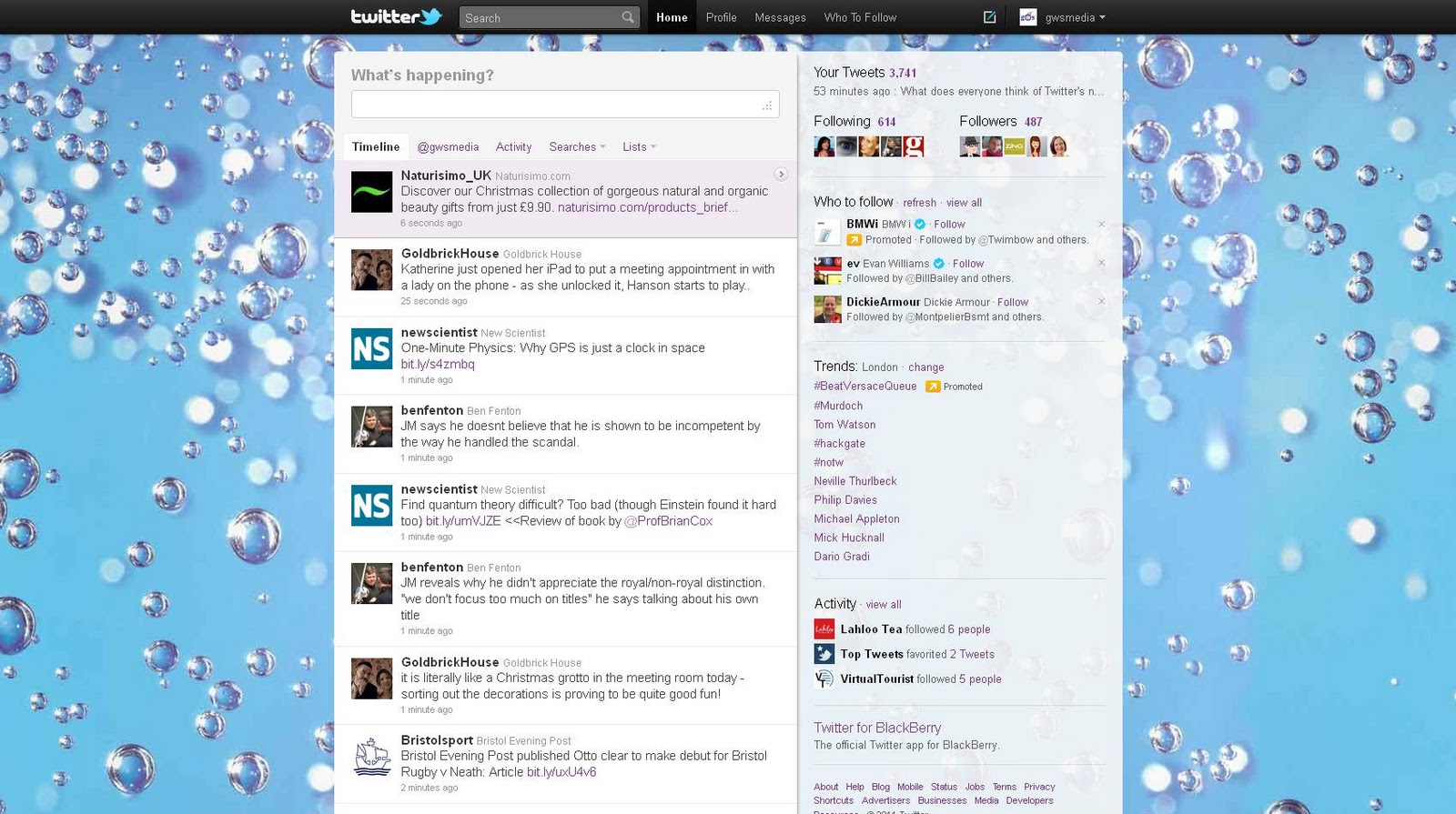The height and width of the screenshot is (814, 1456).
Task: Follow BMWi
Action: click(949, 224)
